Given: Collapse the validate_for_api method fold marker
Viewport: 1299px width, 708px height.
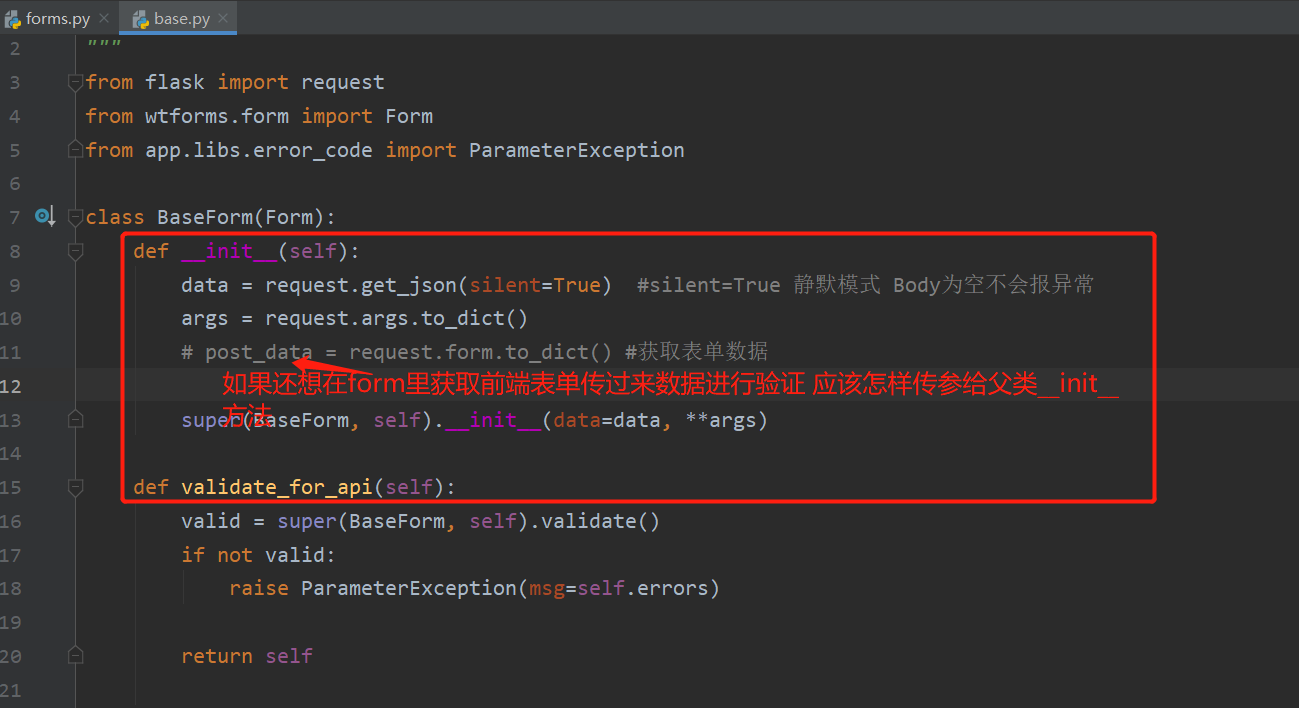Looking at the screenshot, I should tap(75, 487).
